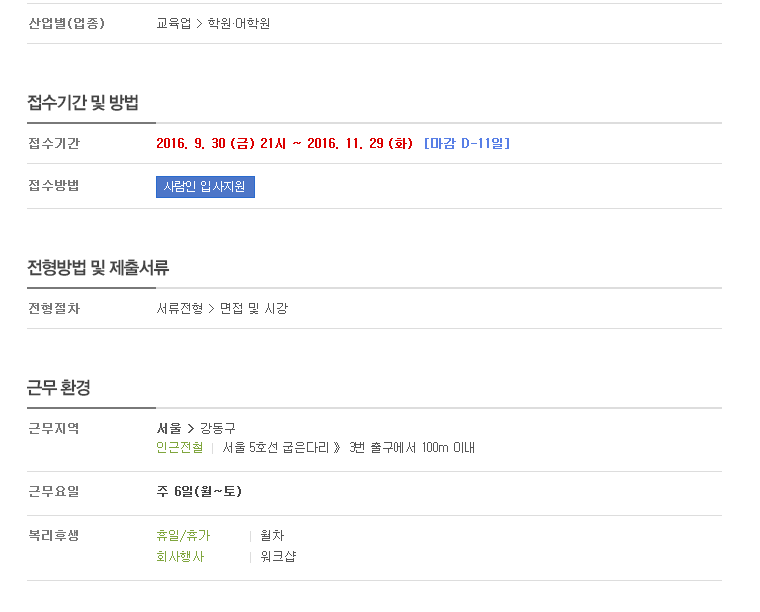Click the 교육업 industry category
This screenshot has height=612, width=760.
[174, 23]
